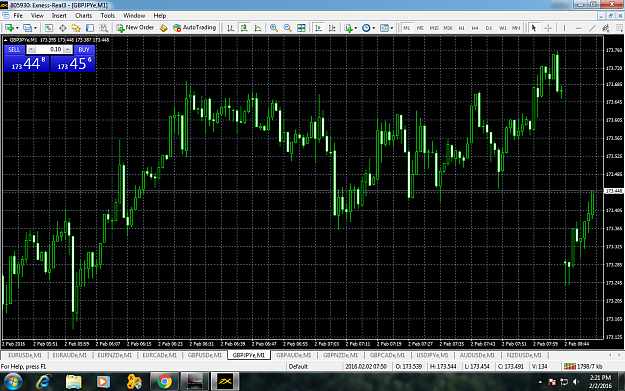The width and height of the screenshot is (625, 391).
Task: Click the BUY button
Action: 84,50
